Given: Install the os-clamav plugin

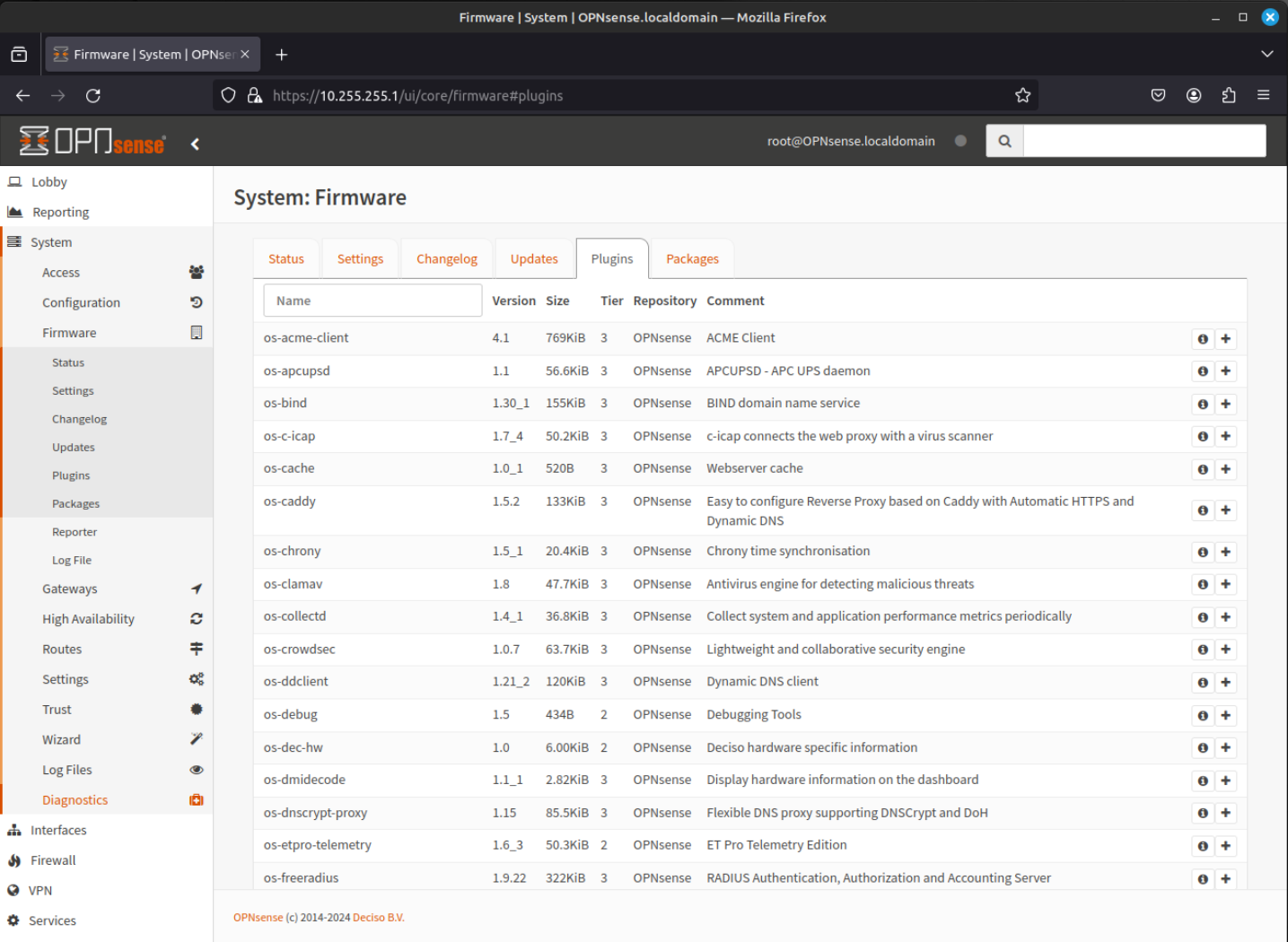Looking at the screenshot, I should coord(1225,584).
